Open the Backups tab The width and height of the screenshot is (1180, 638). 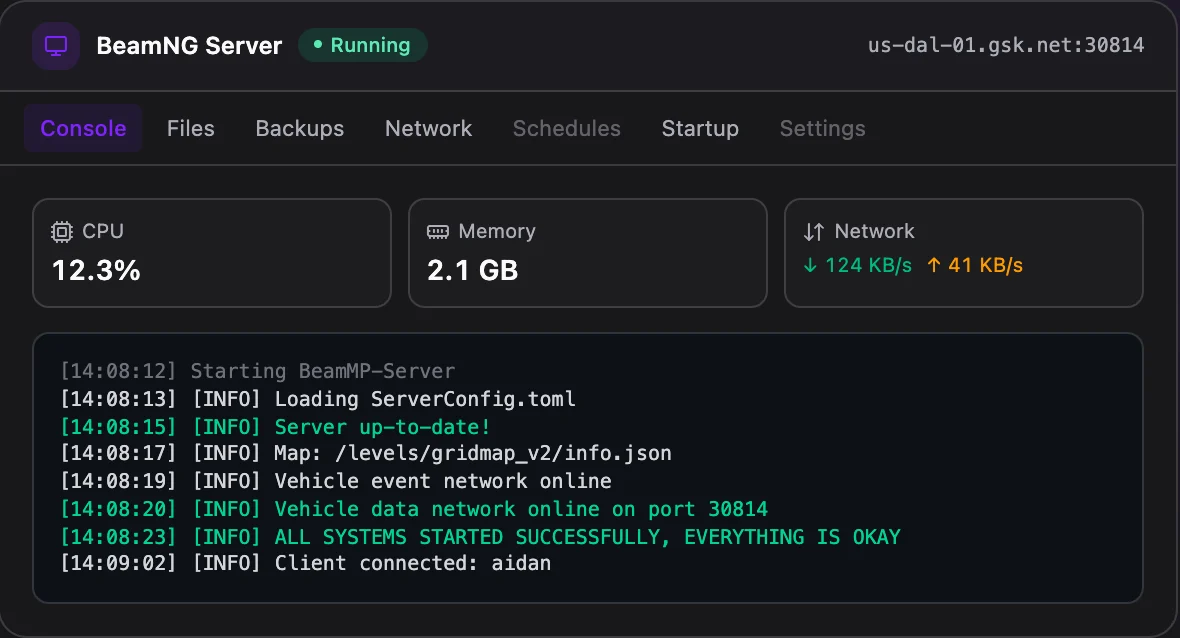click(300, 129)
